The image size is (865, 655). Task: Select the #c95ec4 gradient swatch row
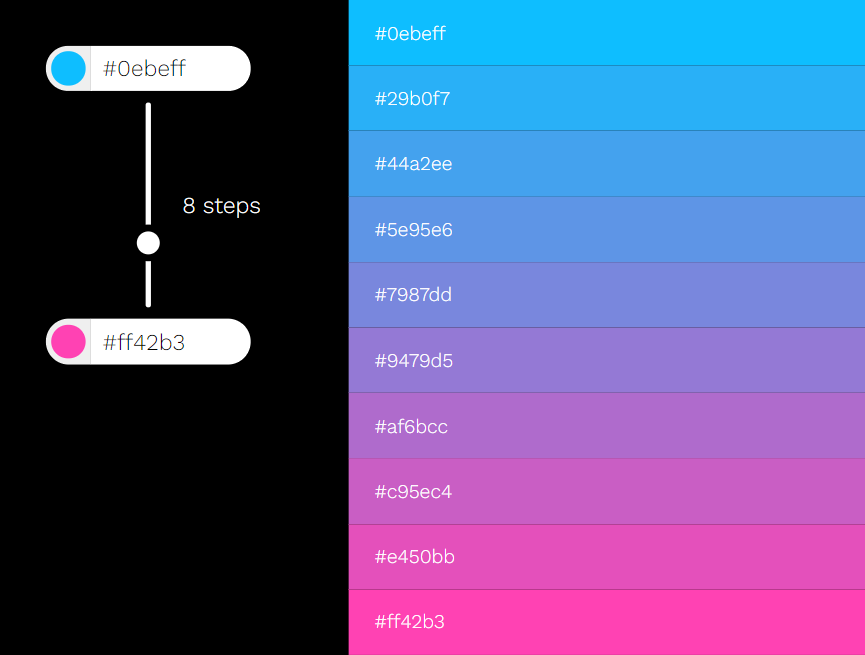click(x=607, y=491)
